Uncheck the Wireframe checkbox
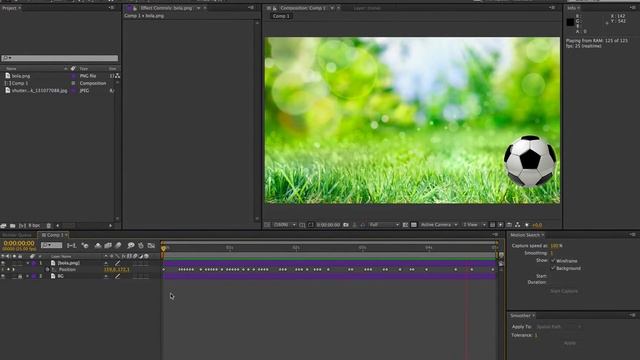 (553, 260)
